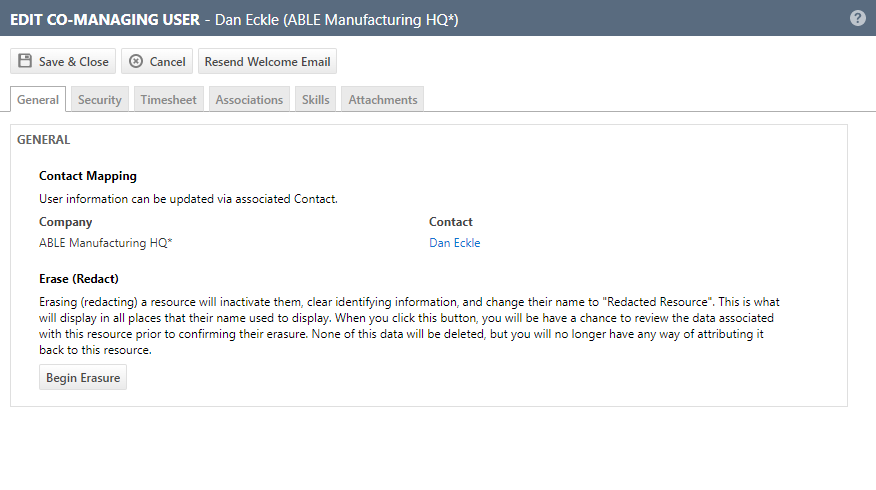Image resolution: width=876 pixels, height=490 pixels.
Task: Click the erasure description paragraph
Action: click(409, 326)
